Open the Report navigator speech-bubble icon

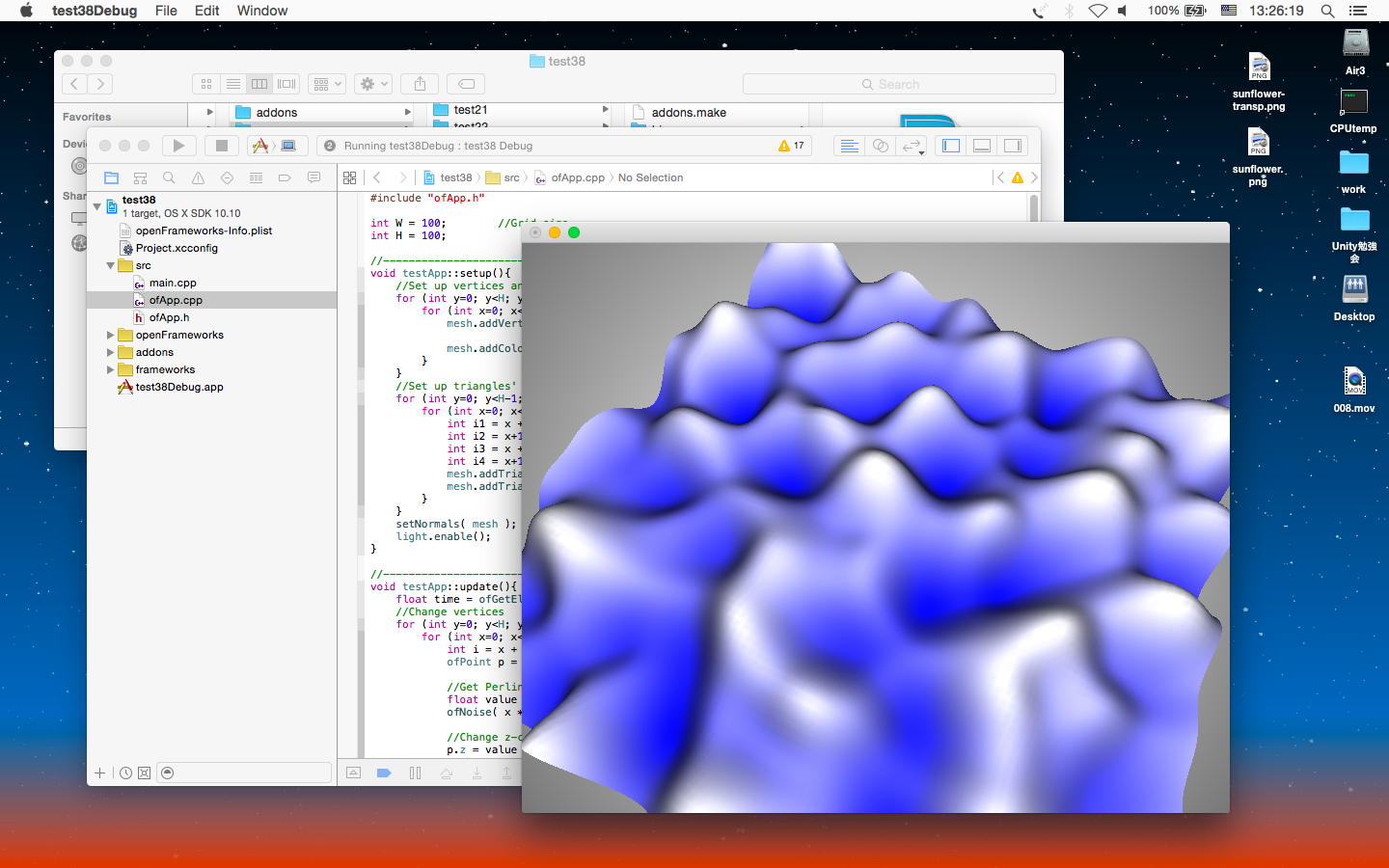click(x=313, y=177)
